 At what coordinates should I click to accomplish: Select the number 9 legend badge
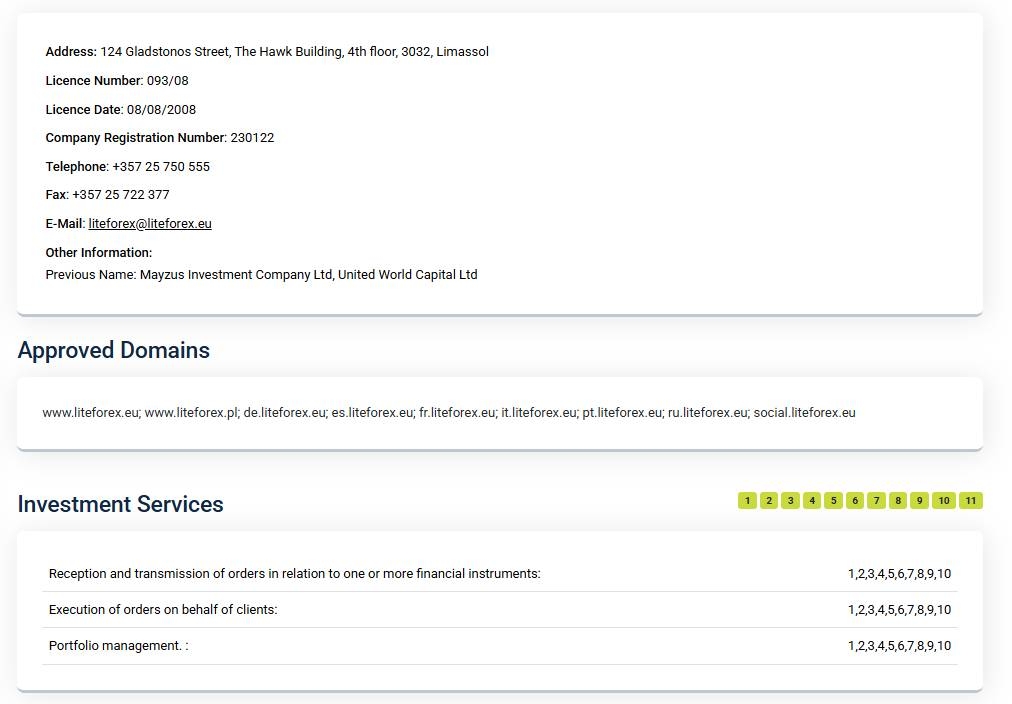919,501
